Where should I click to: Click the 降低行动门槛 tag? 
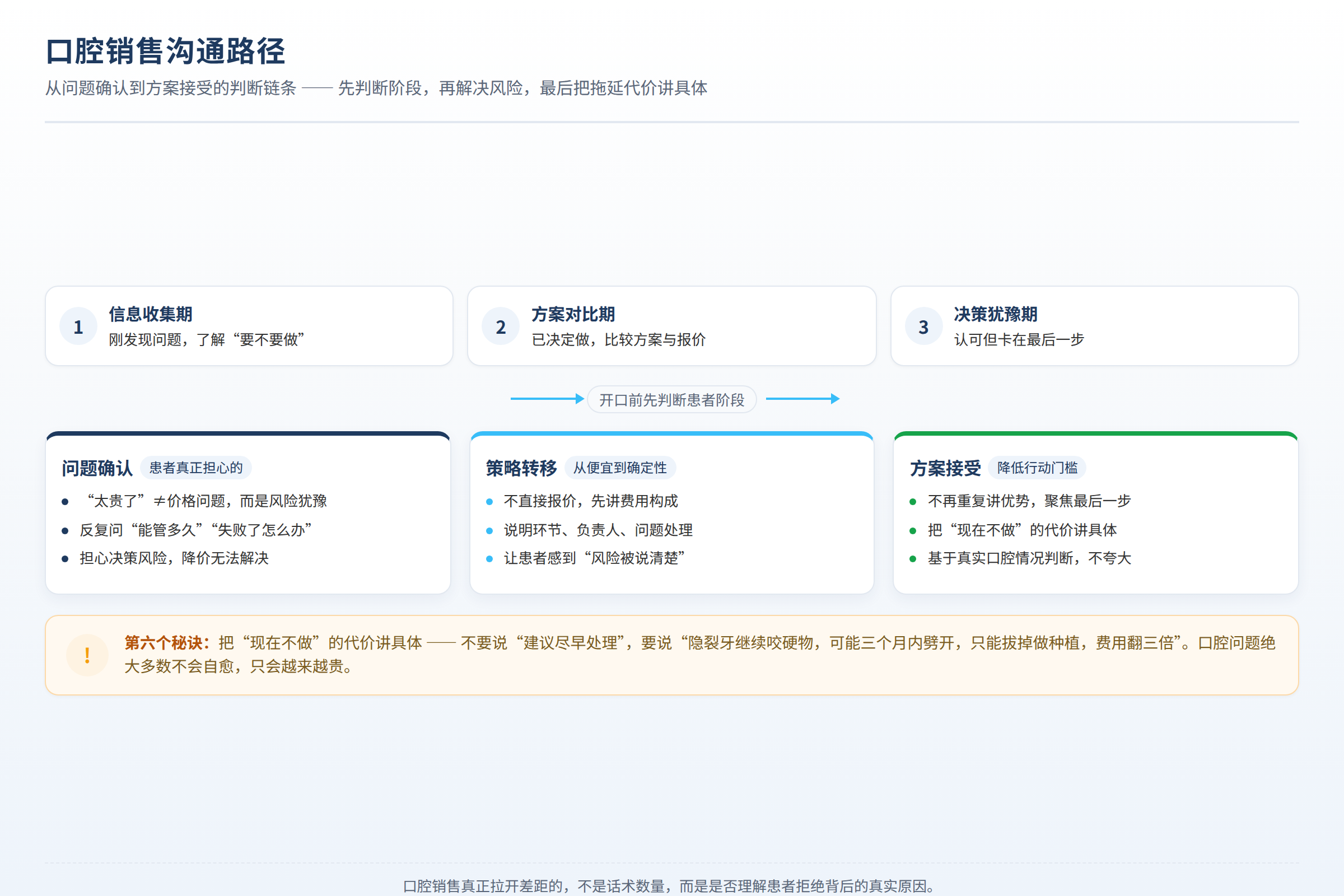[x=1037, y=468]
